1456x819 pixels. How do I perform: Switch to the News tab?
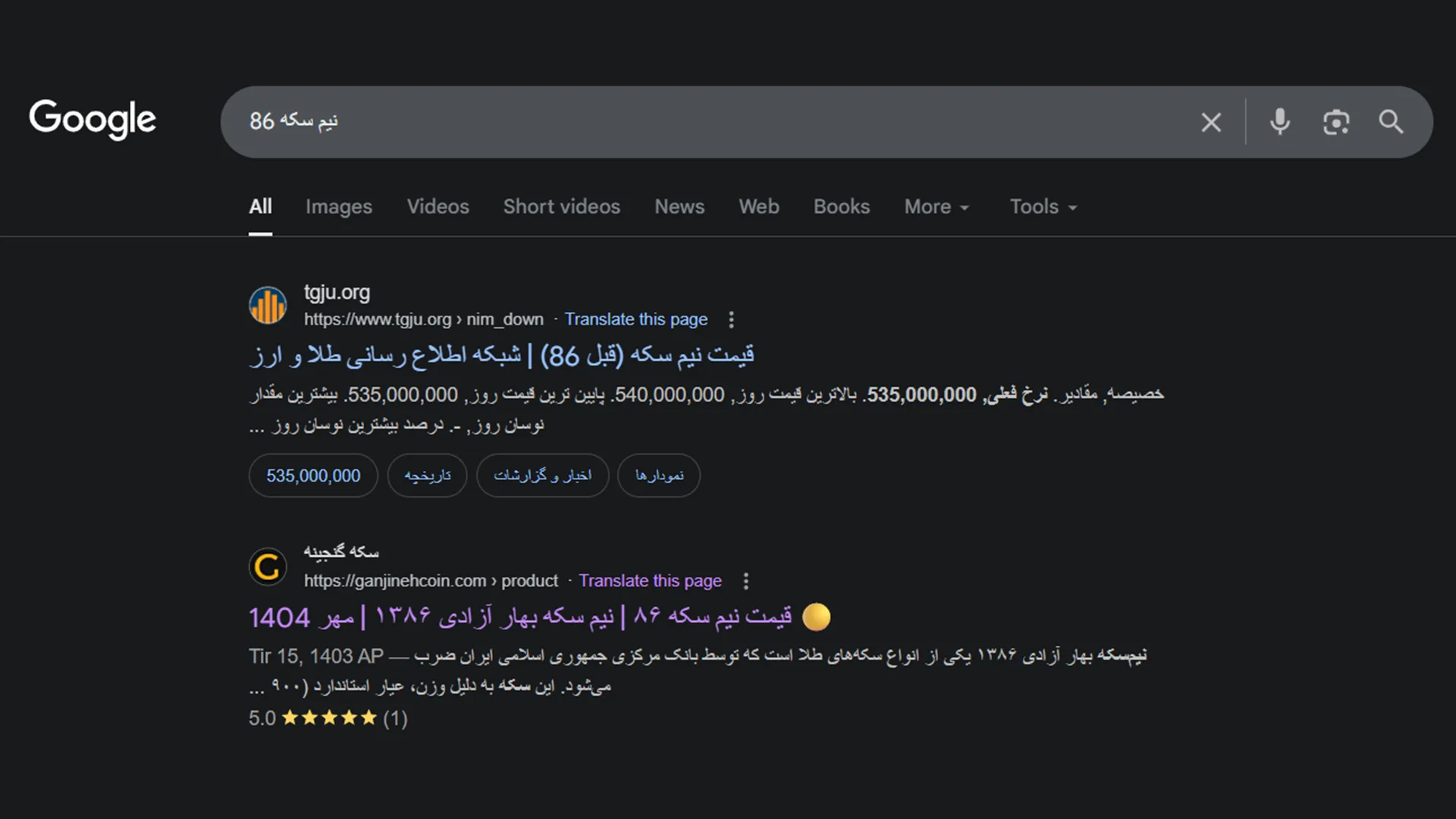(679, 207)
